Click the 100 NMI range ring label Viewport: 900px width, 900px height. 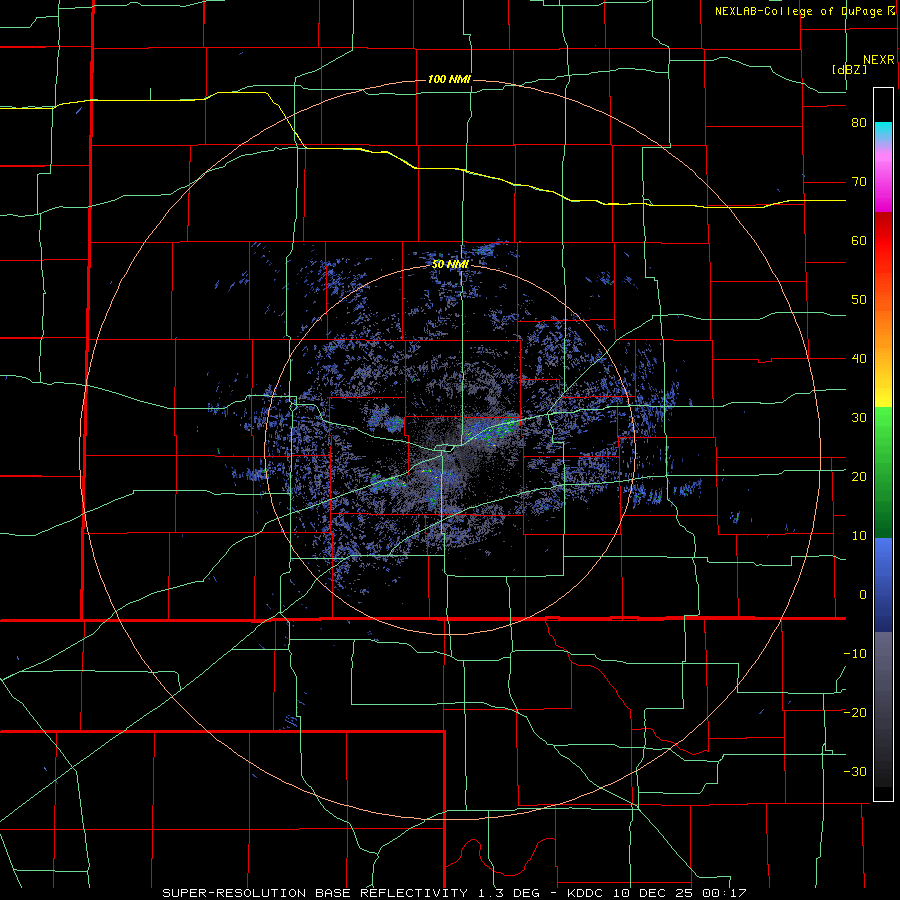[449, 79]
